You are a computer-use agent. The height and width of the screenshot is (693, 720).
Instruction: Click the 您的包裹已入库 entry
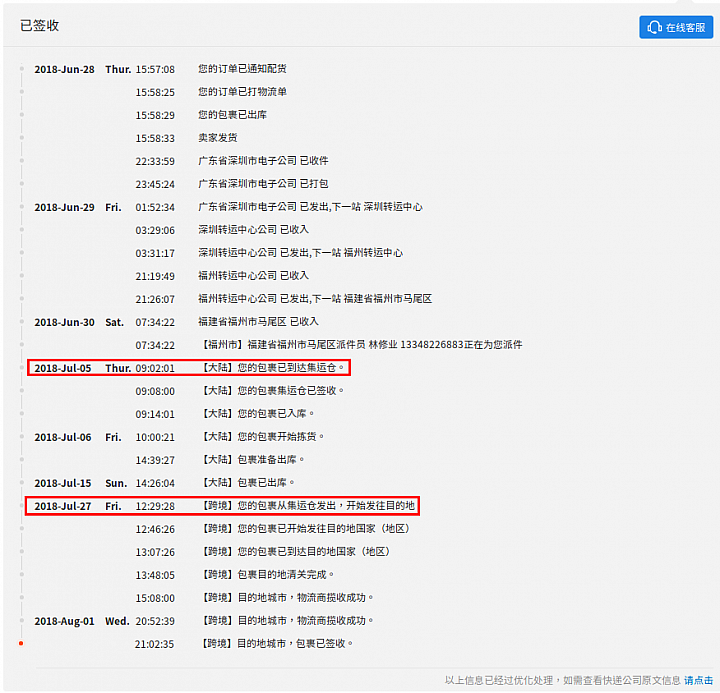pos(258,413)
